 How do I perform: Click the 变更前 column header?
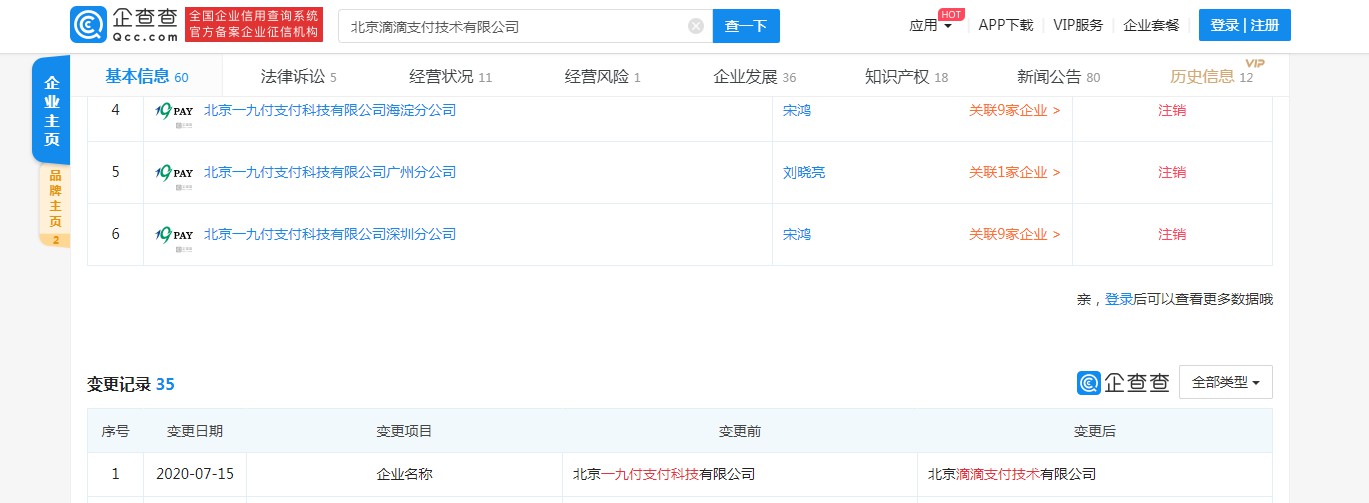pos(740,431)
